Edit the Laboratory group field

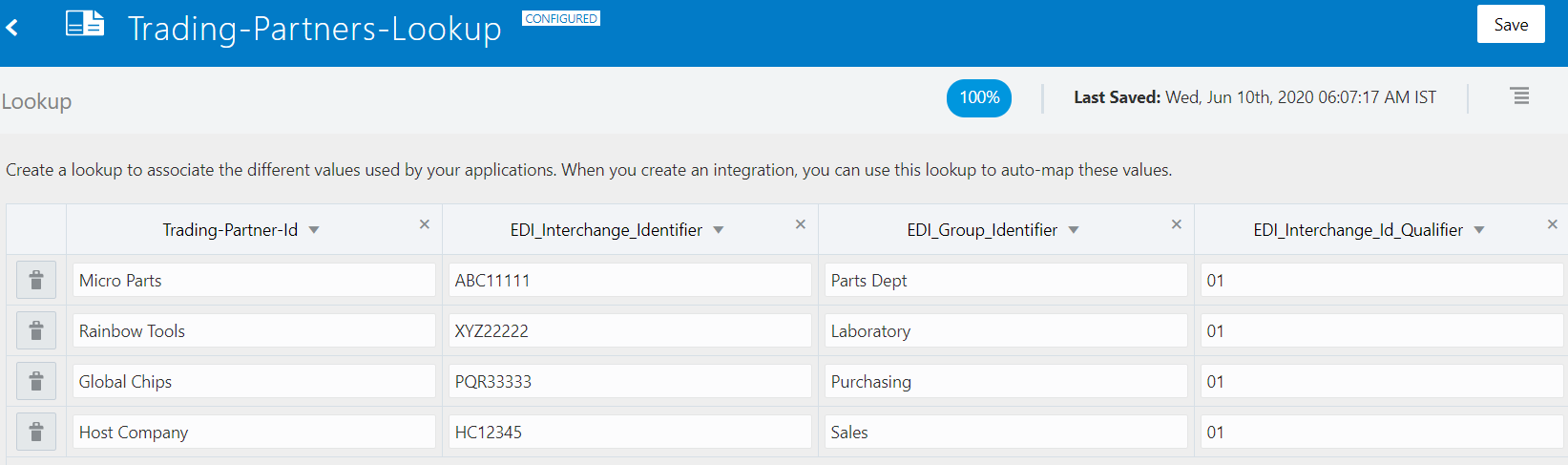(x=1006, y=330)
